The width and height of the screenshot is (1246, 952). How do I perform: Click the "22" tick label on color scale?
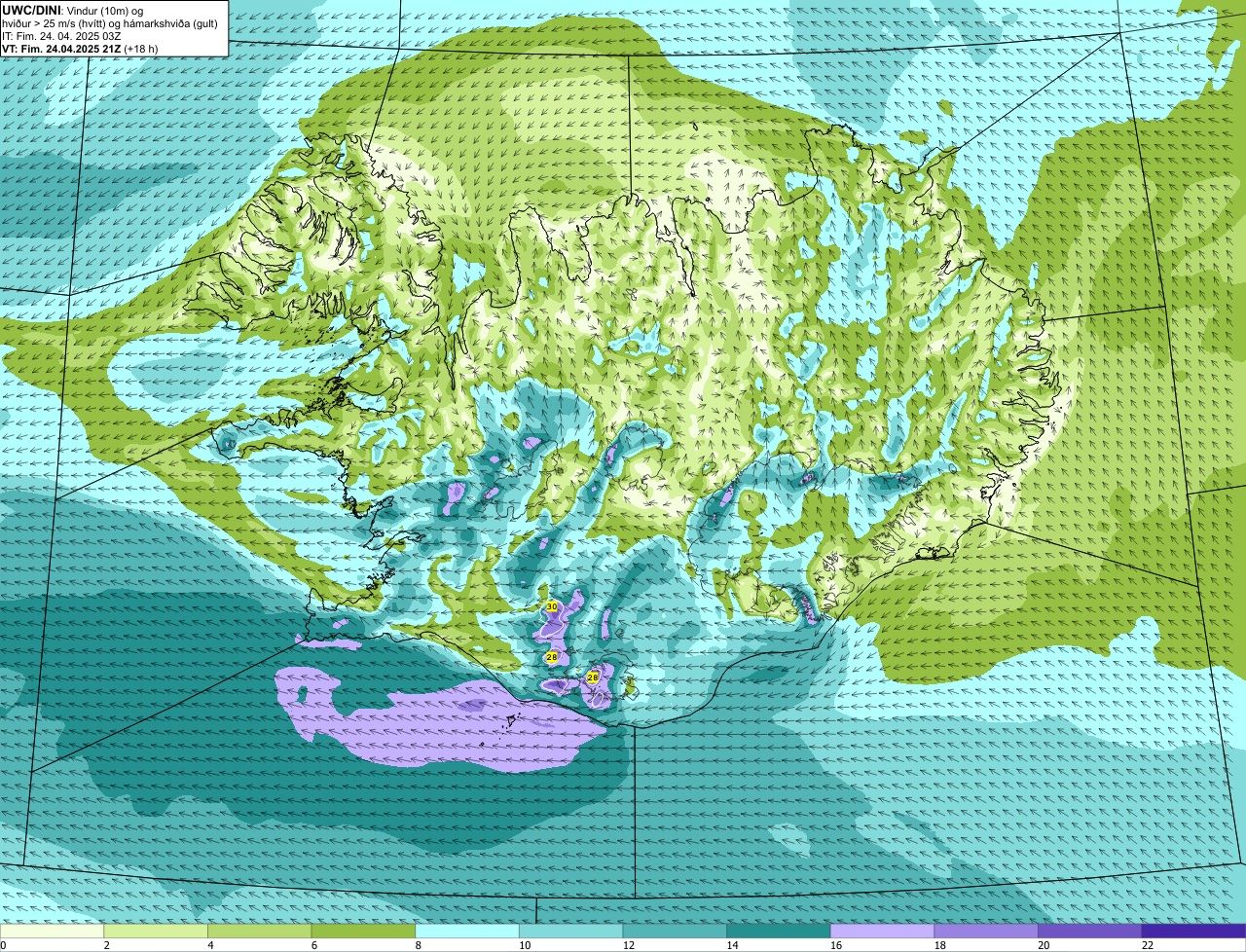pyautogui.click(x=1148, y=945)
